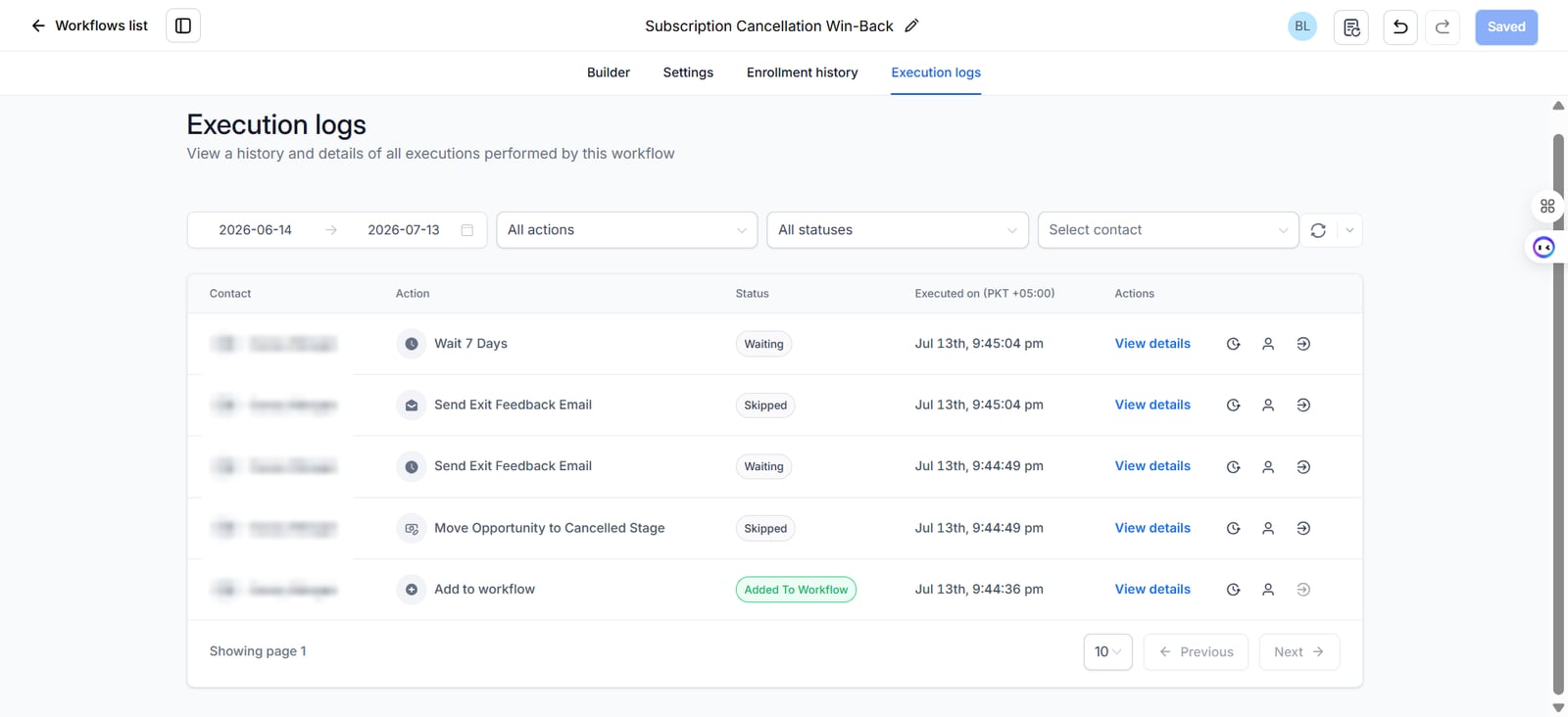Switch to the Builder tab

pos(609,72)
